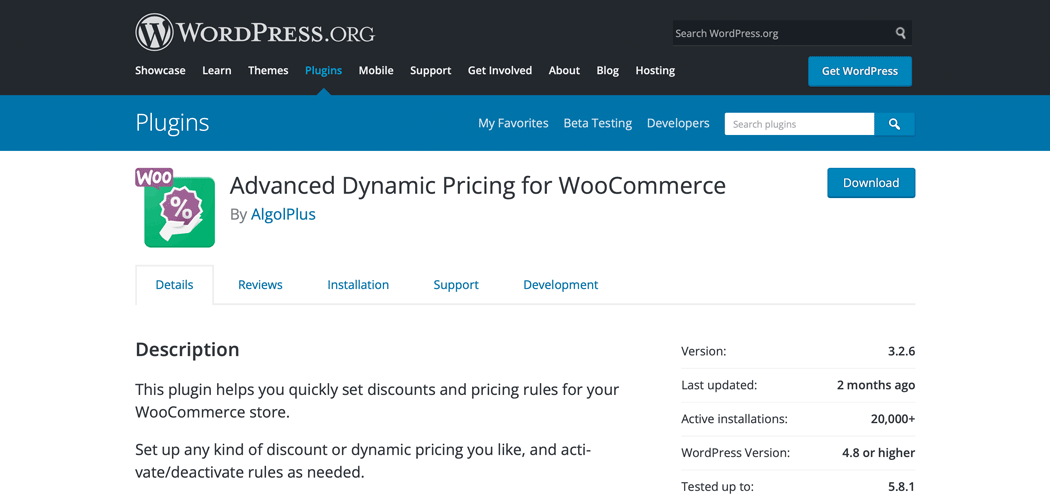
Task: Go to the Blog menu item
Action: click(607, 70)
